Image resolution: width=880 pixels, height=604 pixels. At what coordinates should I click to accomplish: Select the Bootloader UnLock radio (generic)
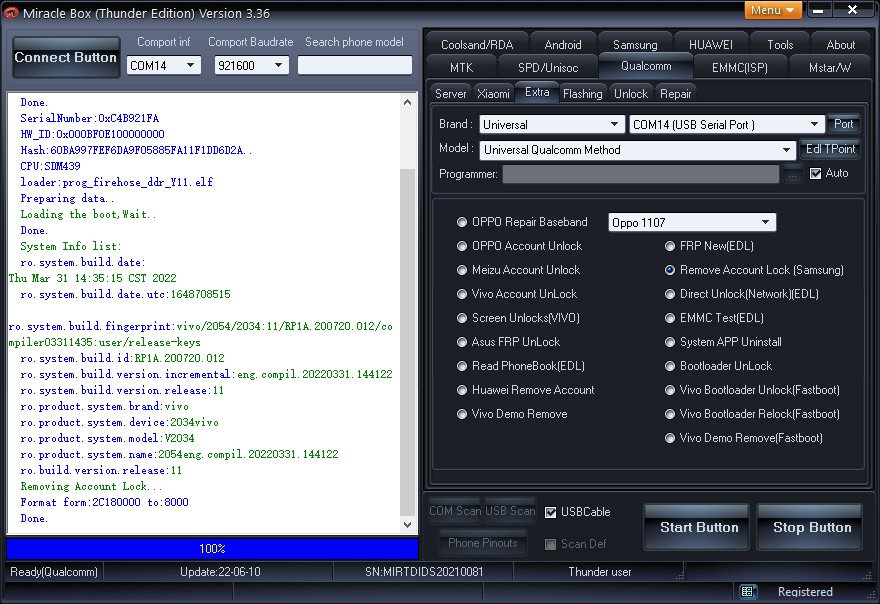(670, 366)
